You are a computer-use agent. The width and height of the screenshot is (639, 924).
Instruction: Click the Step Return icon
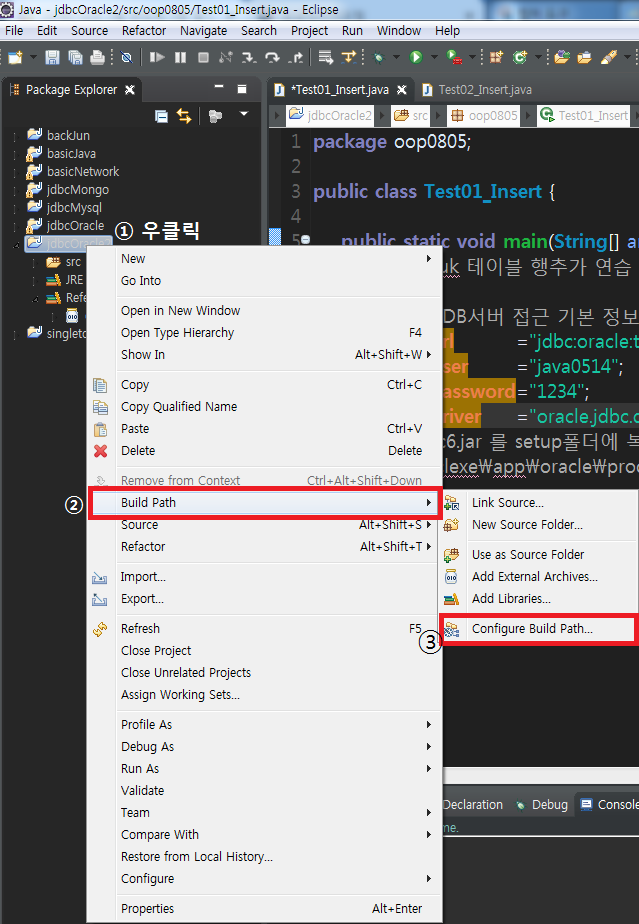click(295, 57)
